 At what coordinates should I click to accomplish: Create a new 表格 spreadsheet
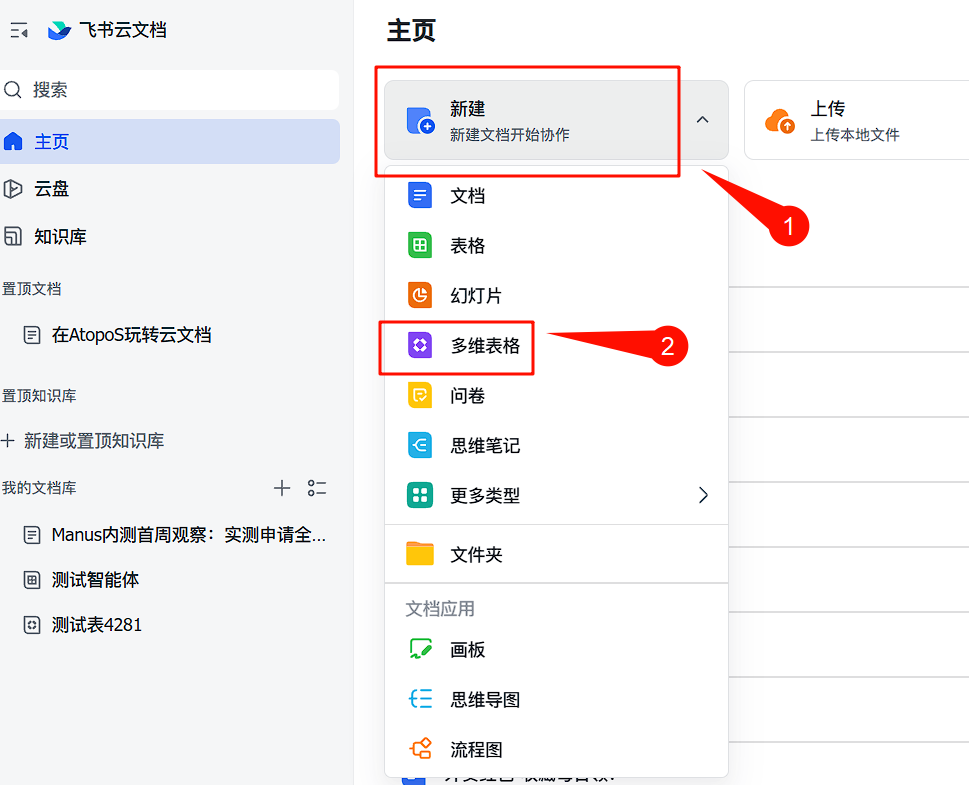tap(556, 245)
